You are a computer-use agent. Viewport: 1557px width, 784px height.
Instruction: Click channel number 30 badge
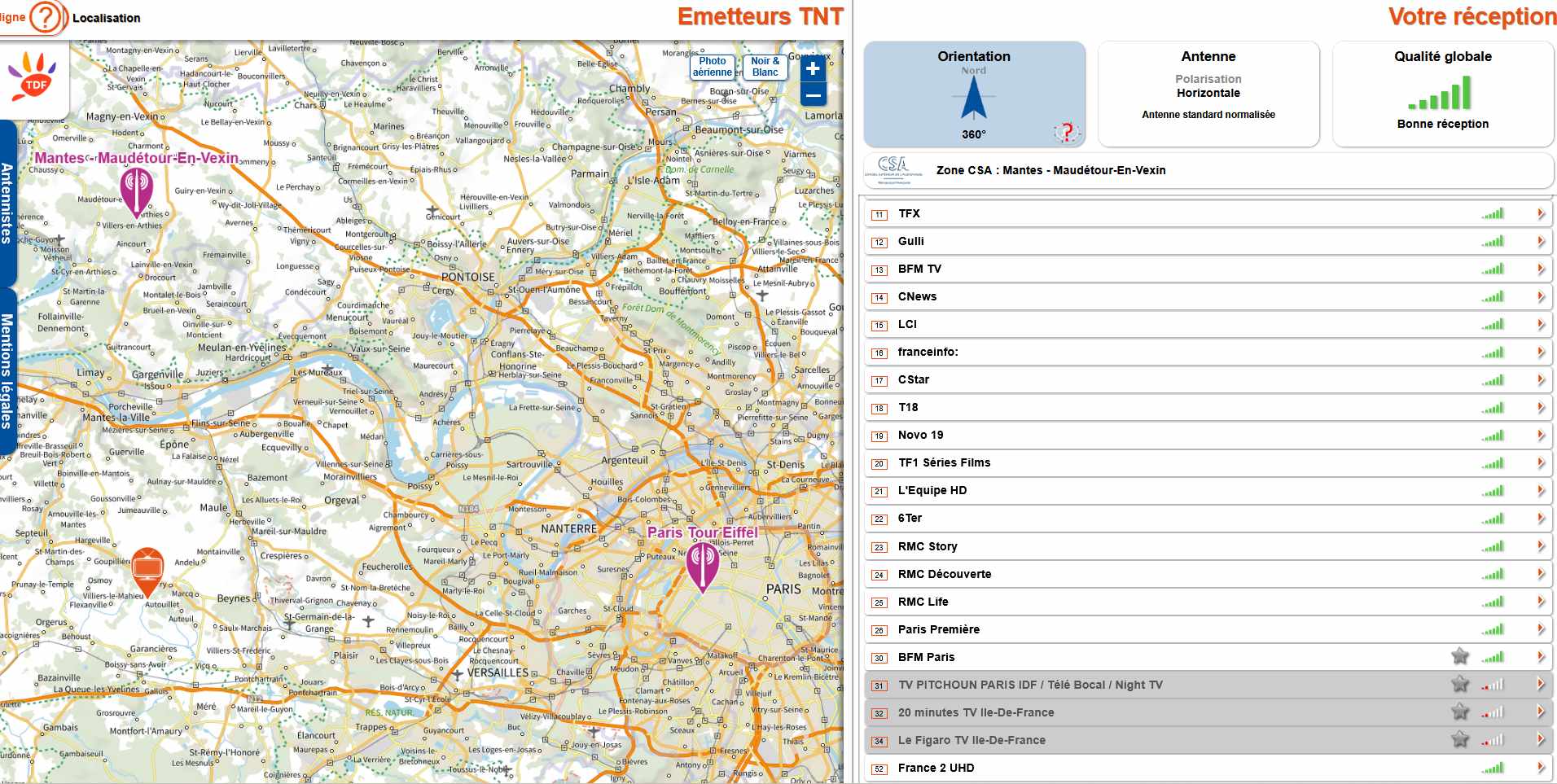tap(879, 658)
